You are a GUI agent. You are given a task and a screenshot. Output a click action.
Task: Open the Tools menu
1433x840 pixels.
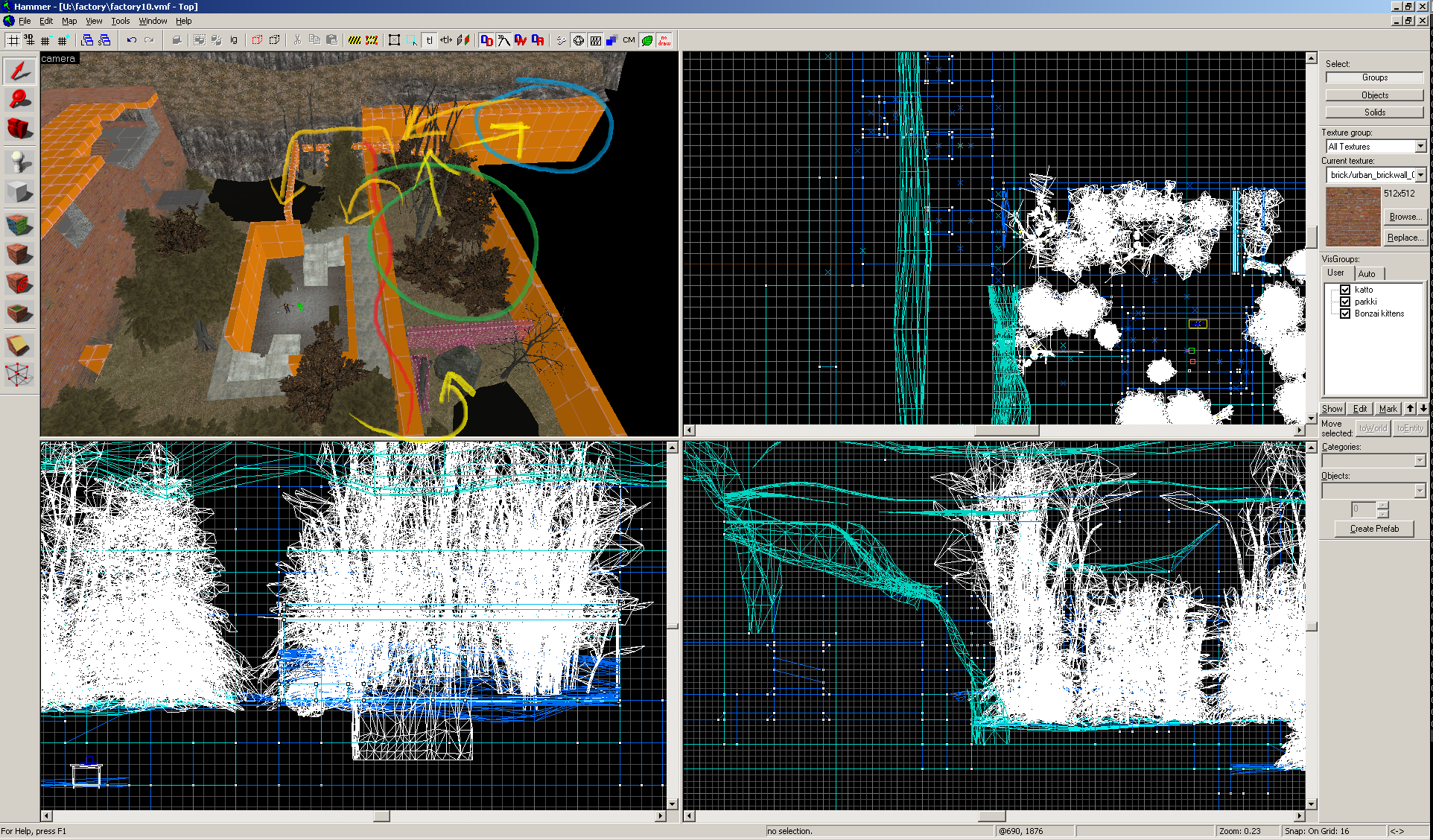[120, 21]
